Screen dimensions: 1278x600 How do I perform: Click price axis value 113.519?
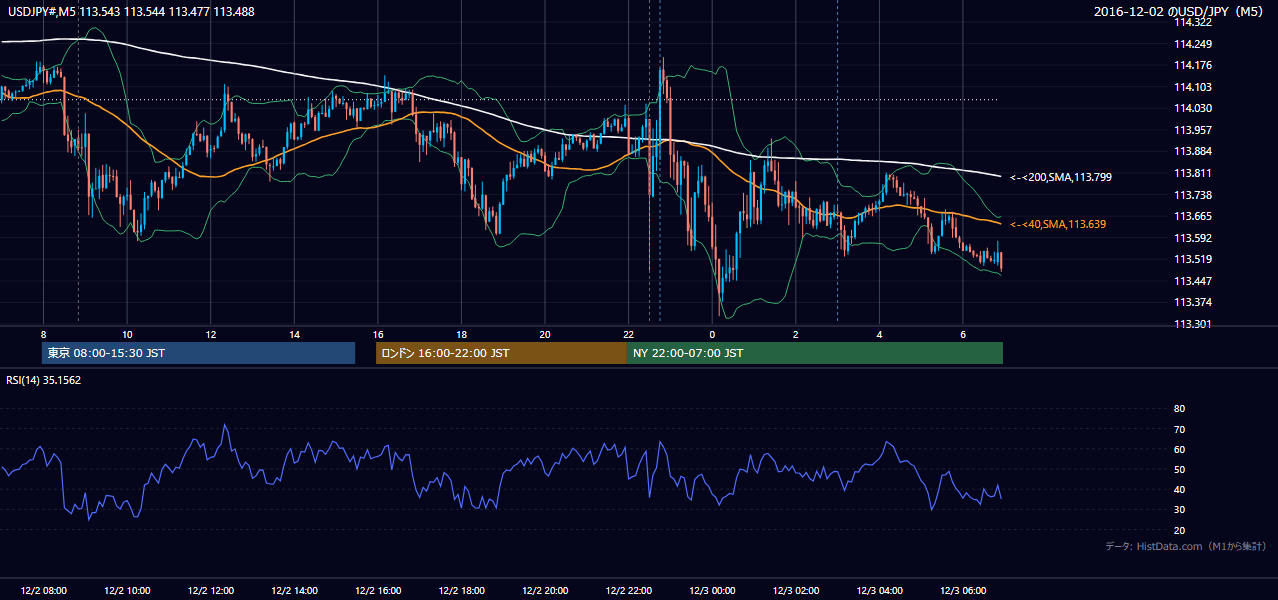click(x=1192, y=259)
